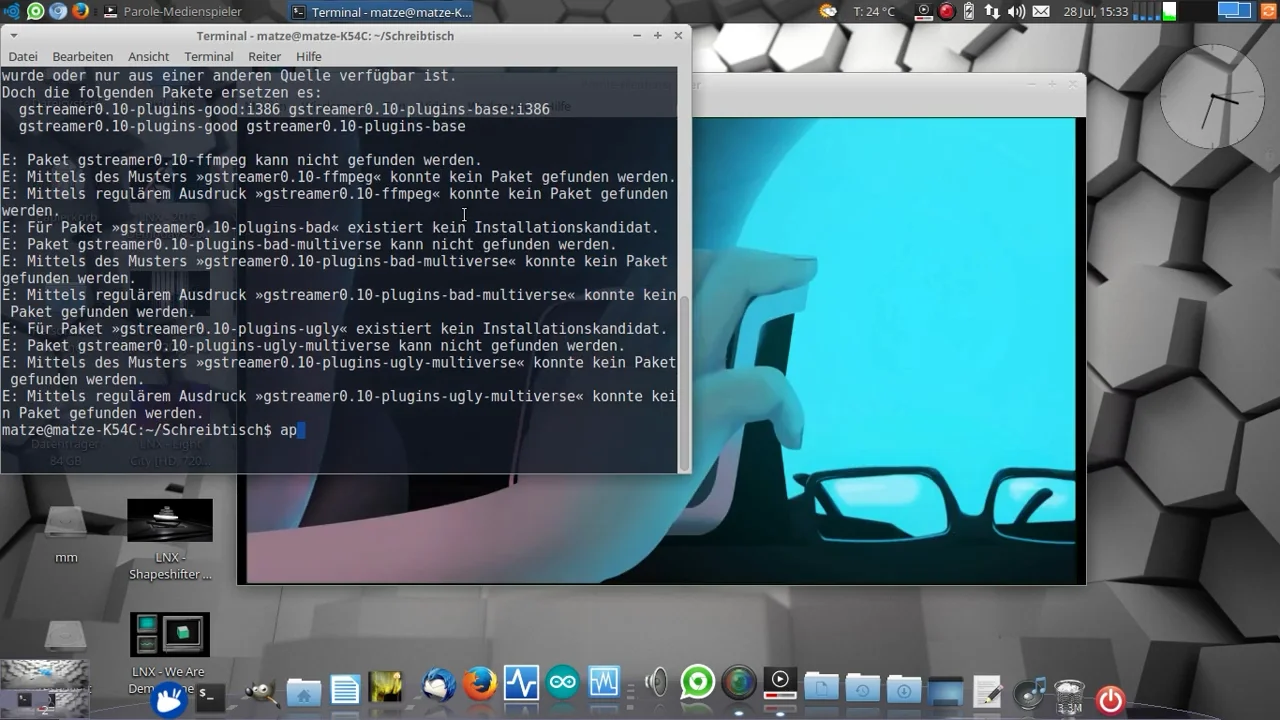
Task: Launch the terminal emulator from the dock
Action: 209,696
